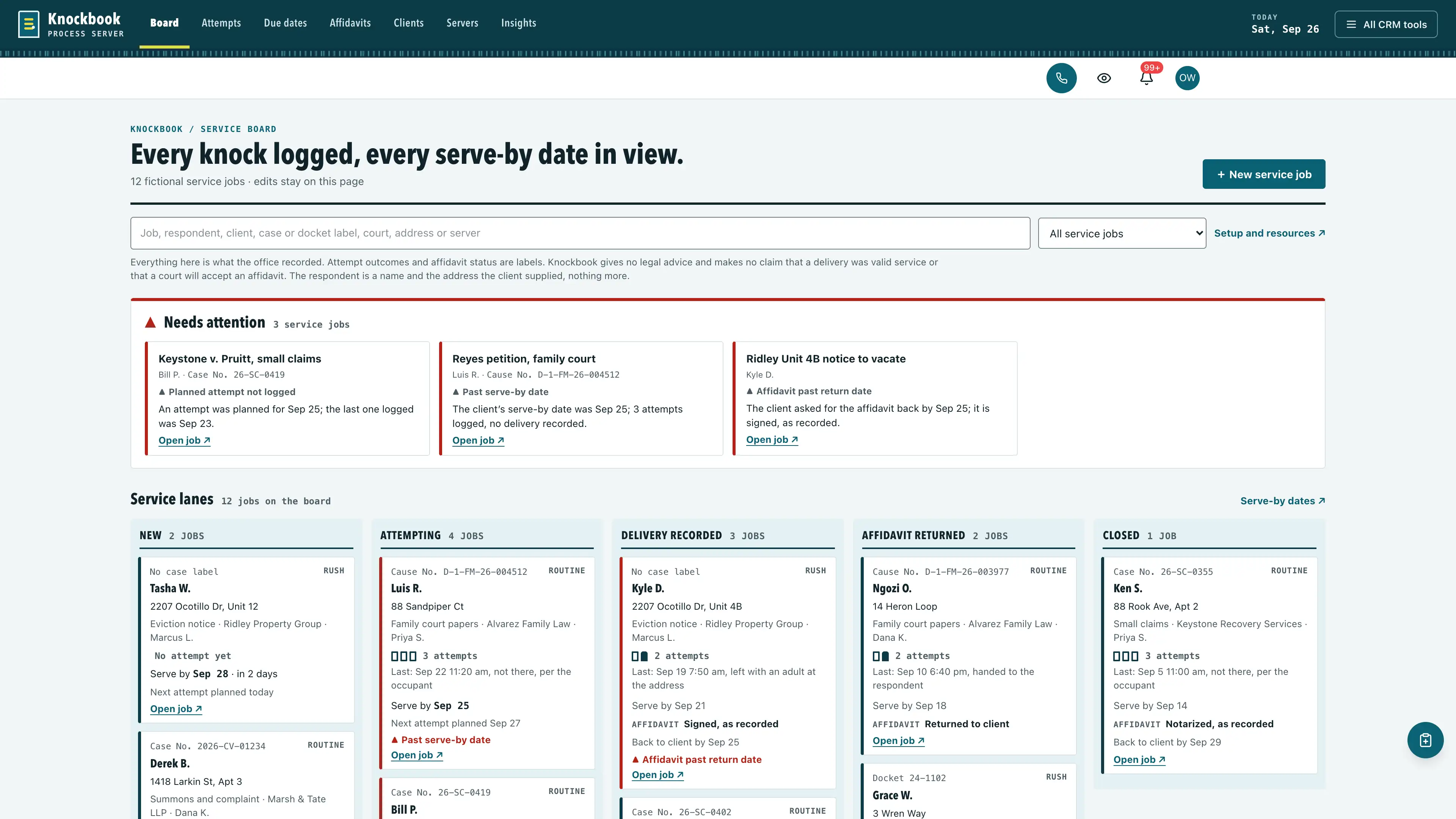The width and height of the screenshot is (1456, 819).
Task: Click the KNOCKBOOK breadcrumb
Action: [x=157, y=129]
